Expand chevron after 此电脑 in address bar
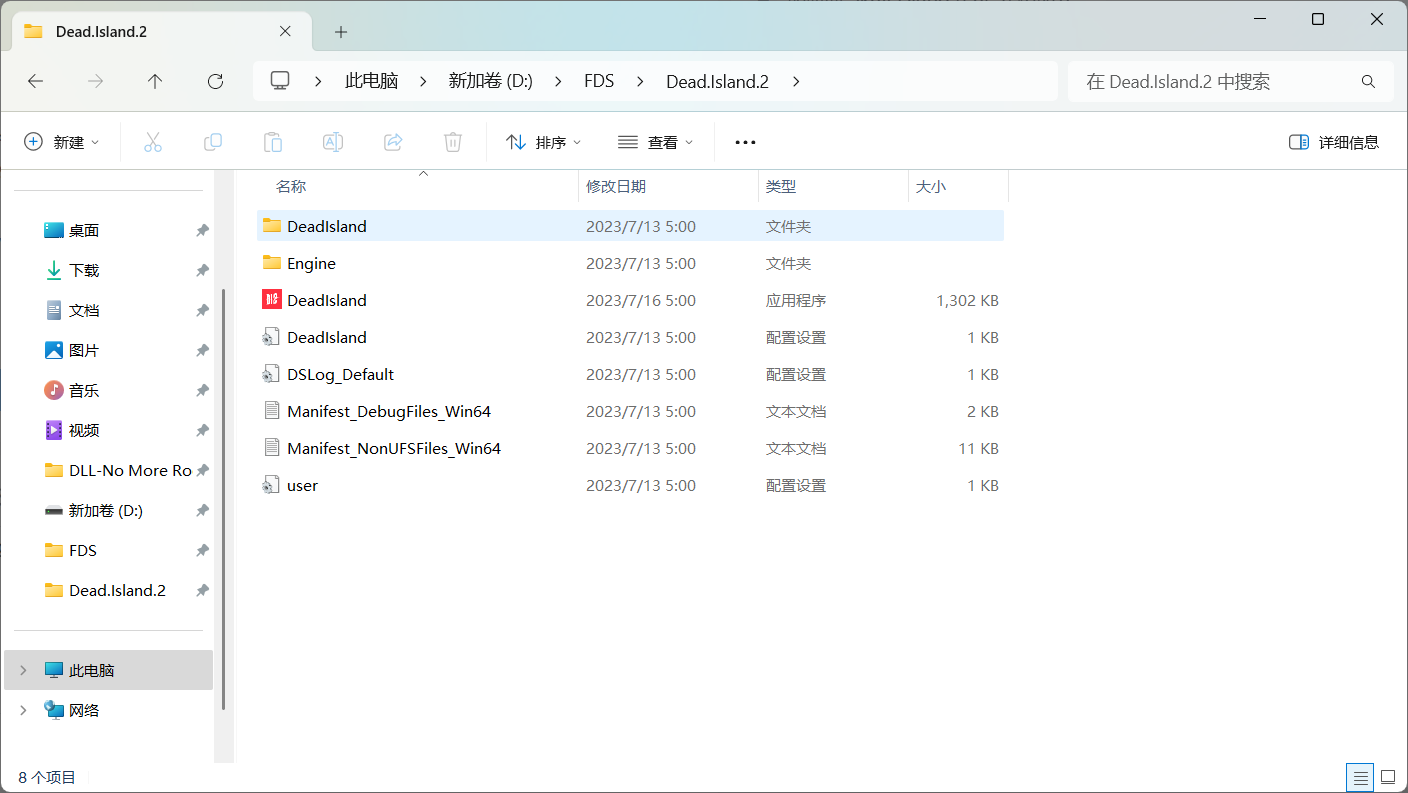This screenshot has height=793, width=1408. [423, 82]
